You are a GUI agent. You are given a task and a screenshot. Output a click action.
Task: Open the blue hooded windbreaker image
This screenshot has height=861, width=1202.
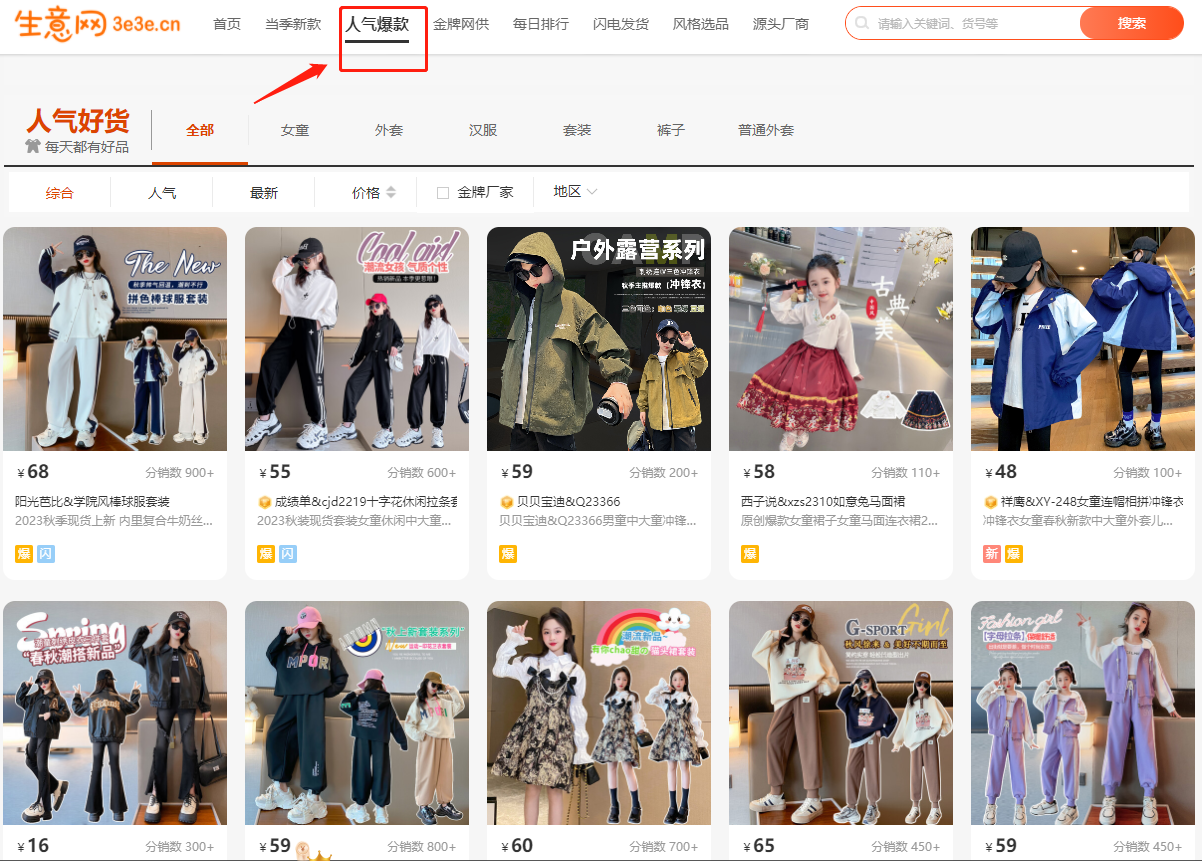[x=1083, y=339]
